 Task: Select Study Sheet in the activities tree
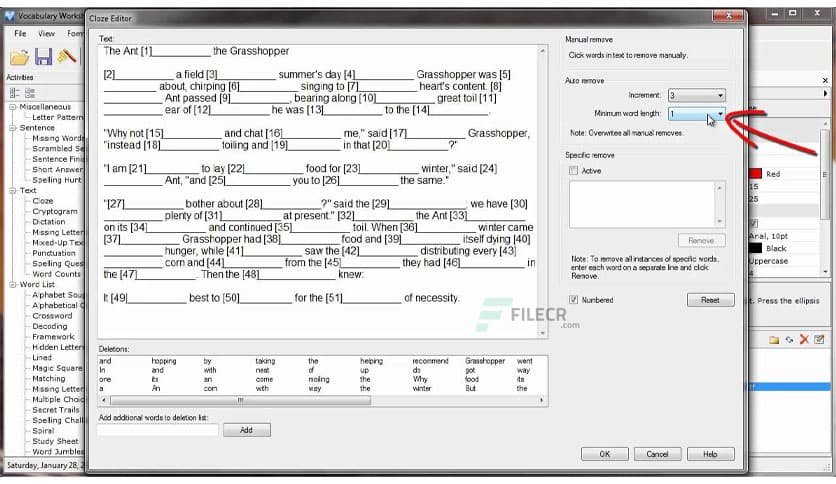55,441
